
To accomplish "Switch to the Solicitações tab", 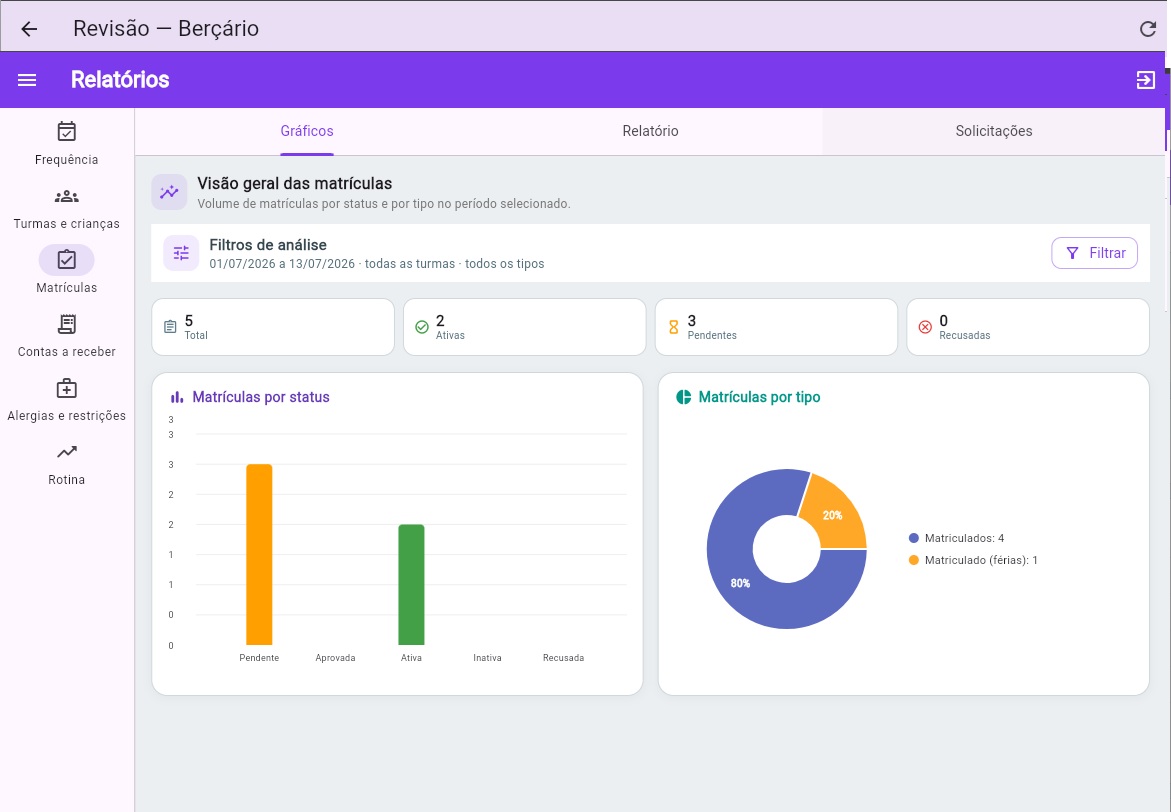I will pos(994,131).
